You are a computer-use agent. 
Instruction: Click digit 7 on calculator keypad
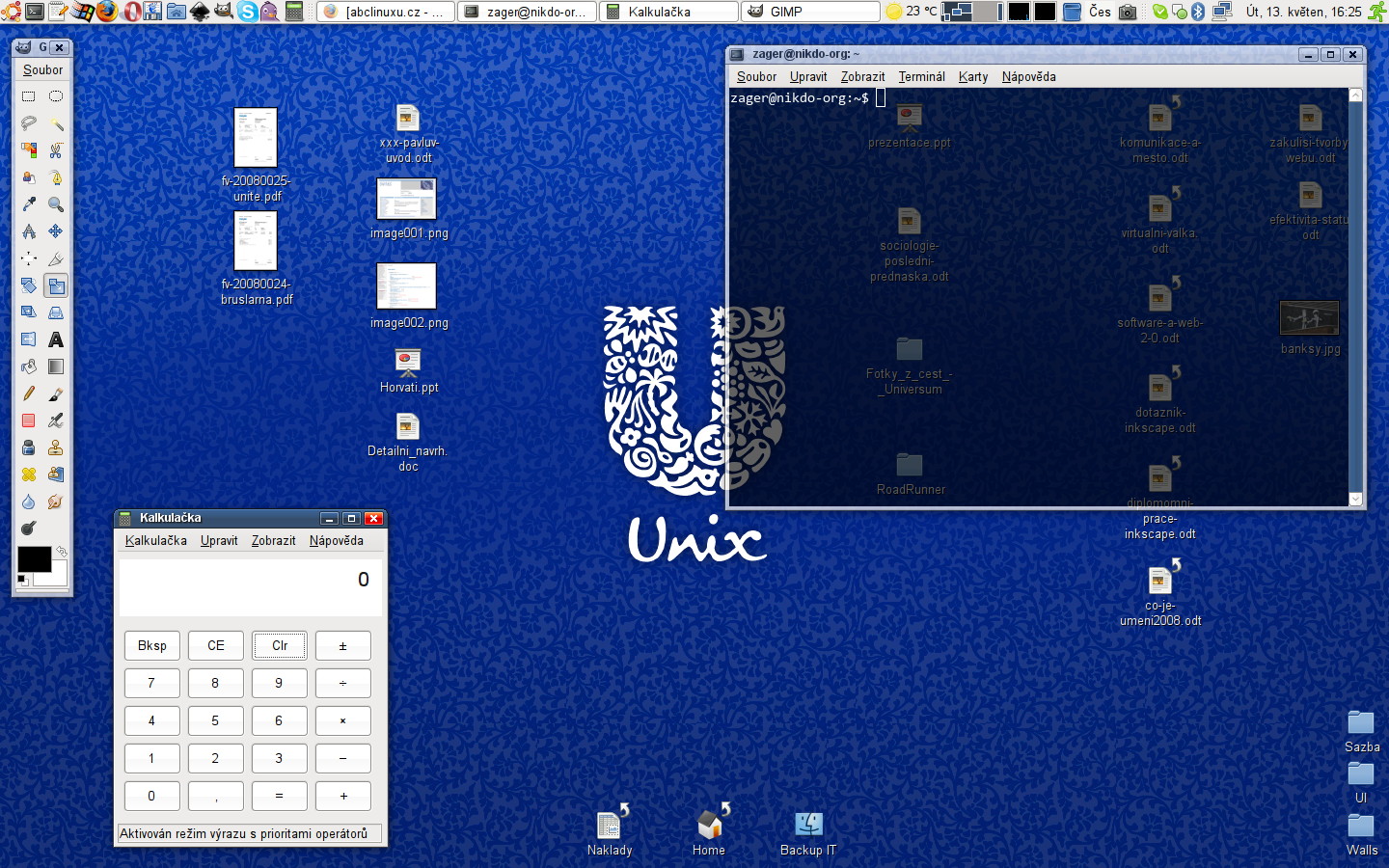[x=151, y=683]
